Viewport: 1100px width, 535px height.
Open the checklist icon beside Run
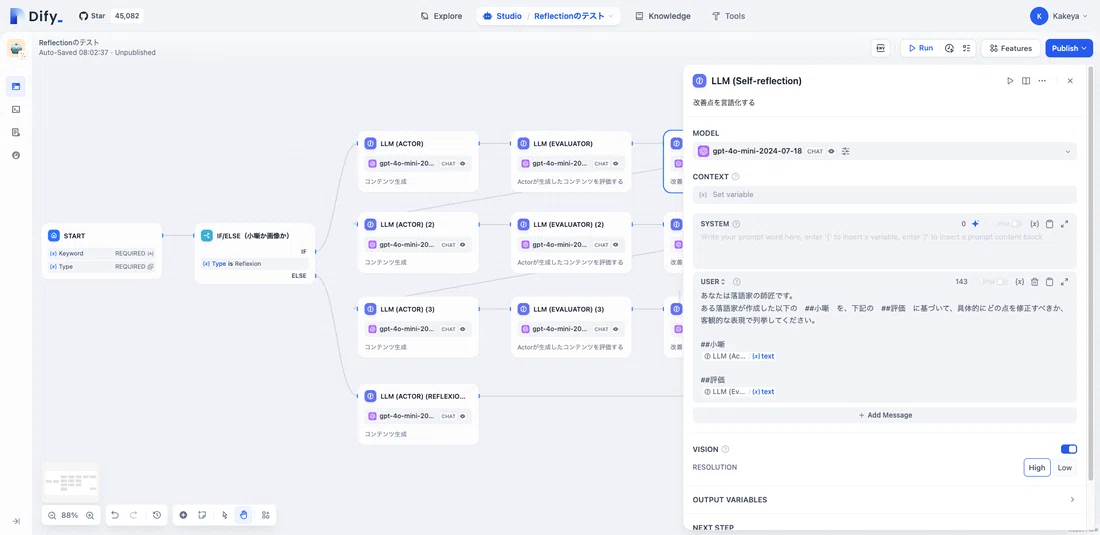coord(966,48)
